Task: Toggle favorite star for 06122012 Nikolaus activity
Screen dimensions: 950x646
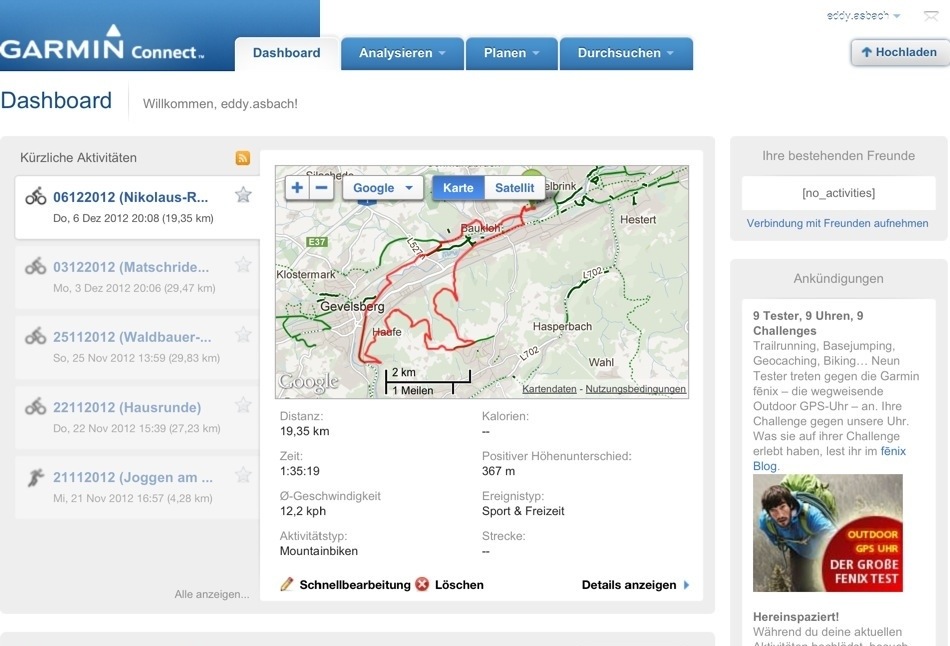Action: 243,195
